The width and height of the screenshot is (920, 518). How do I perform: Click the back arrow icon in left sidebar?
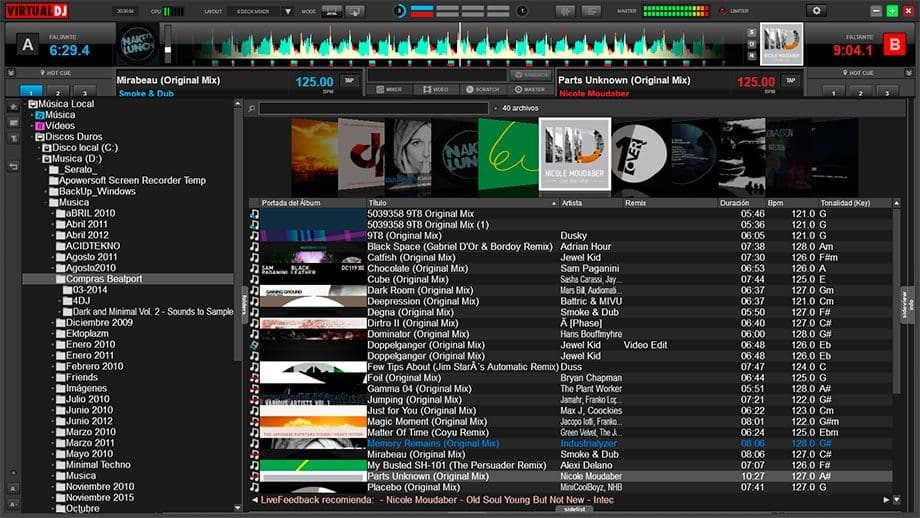pyautogui.click(x=13, y=167)
